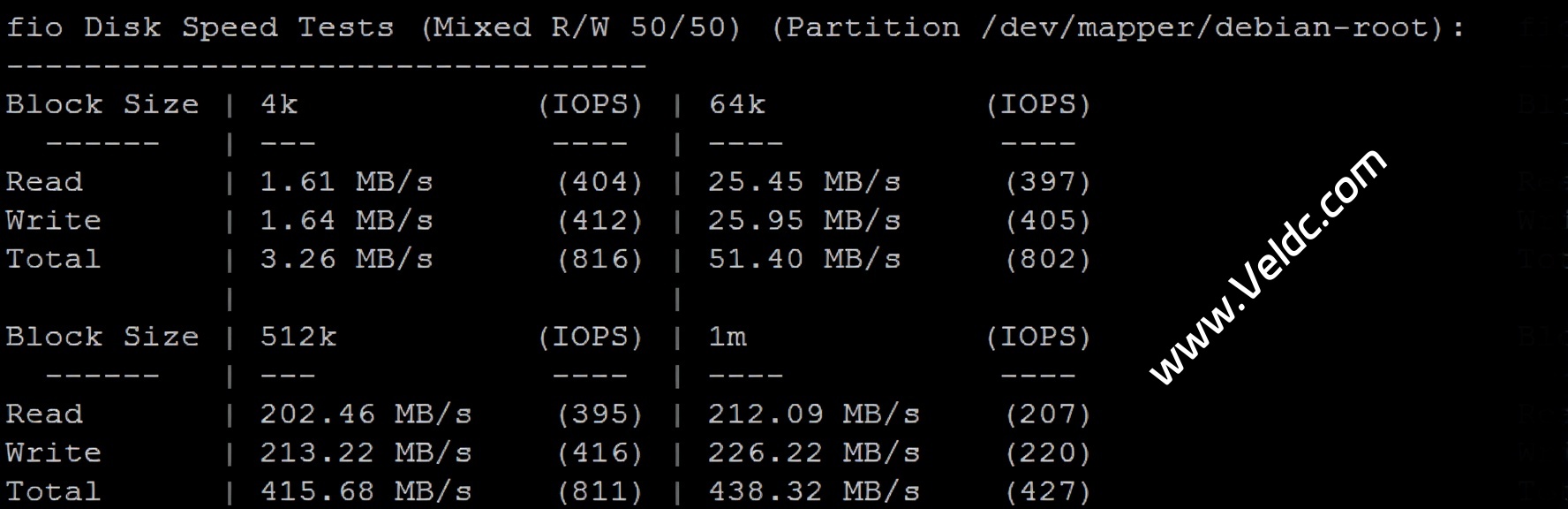Click the 3.26 MB/s total value
Viewport: 1568px width, 509px height.
click(x=346, y=260)
